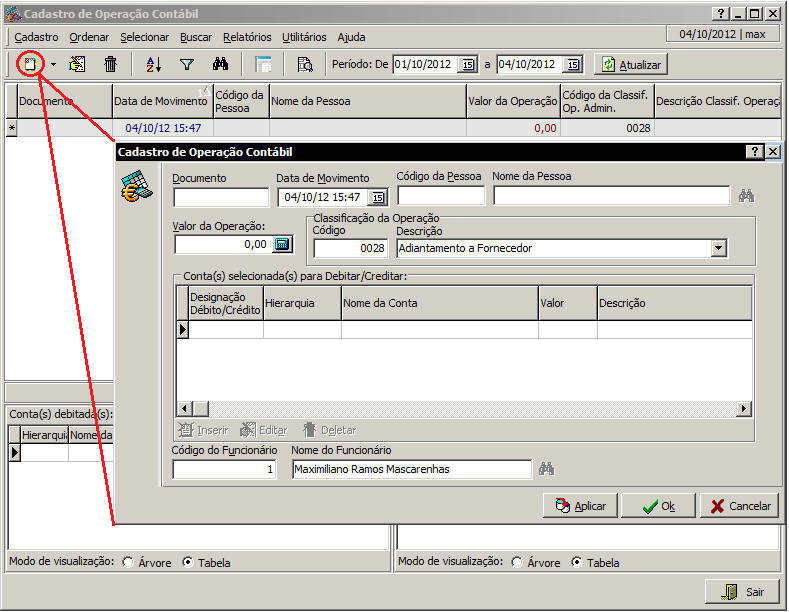
Task: Click binoculars next to Nome do Funcionário
Action: click(546, 469)
